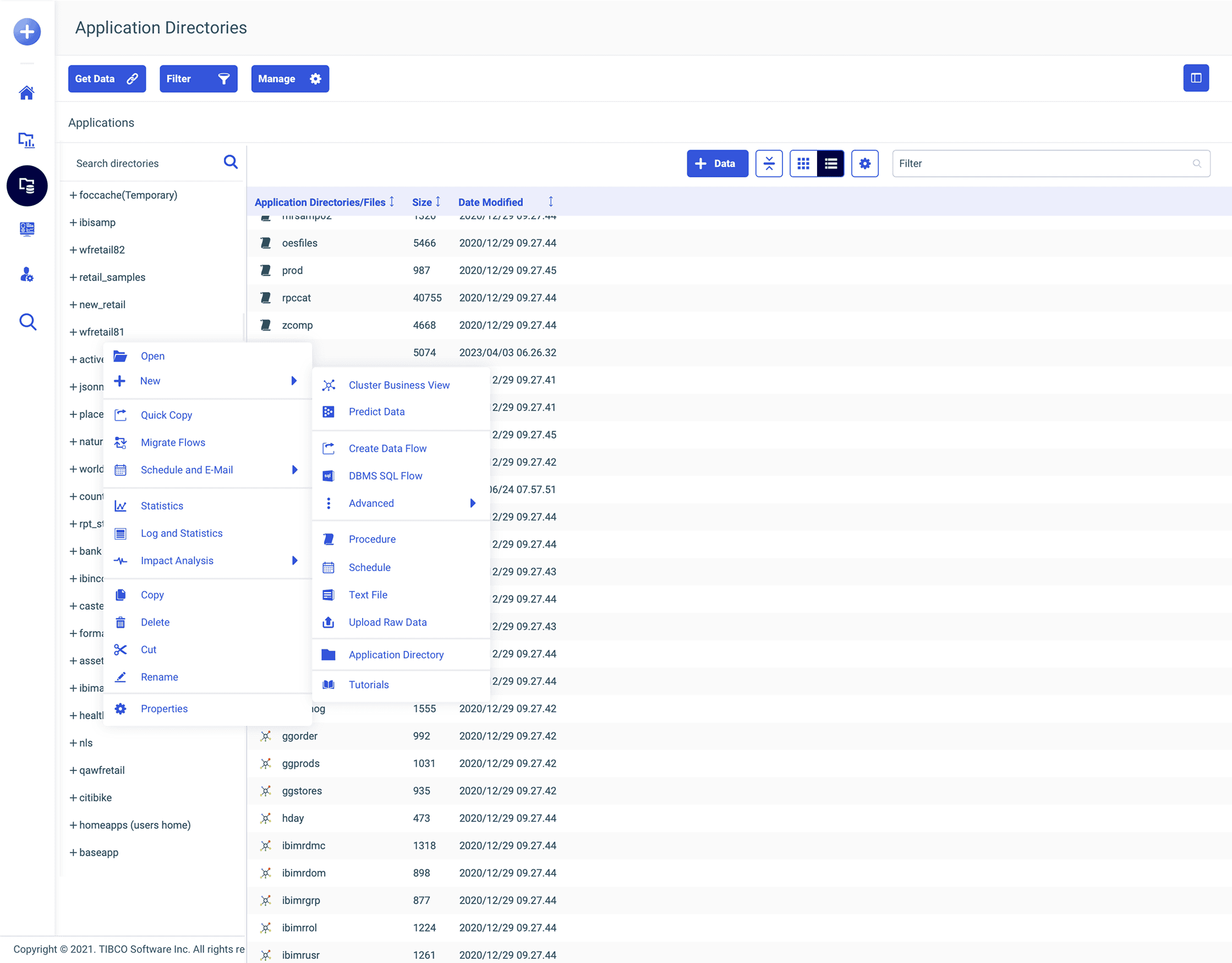Viewport: 1232px width, 963px height.
Task: Select Rename from the context menu
Action: coord(160,676)
